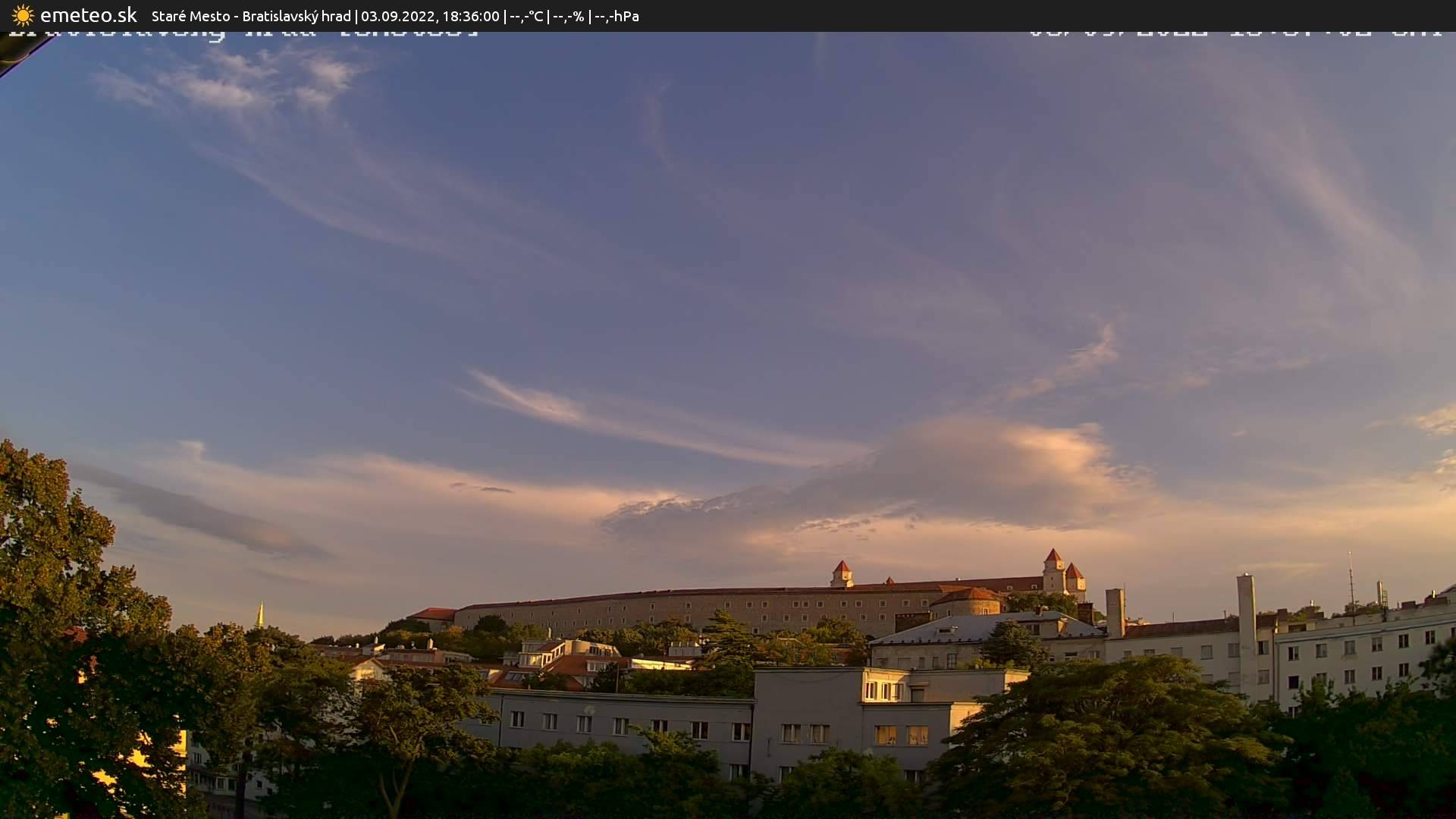Click the 03.09.2022 date text

click(397, 16)
